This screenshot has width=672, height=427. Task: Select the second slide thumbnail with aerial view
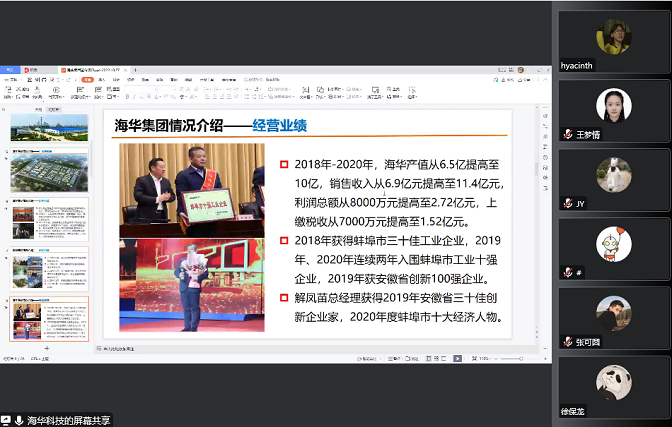pyautogui.click(x=49, y=173)
